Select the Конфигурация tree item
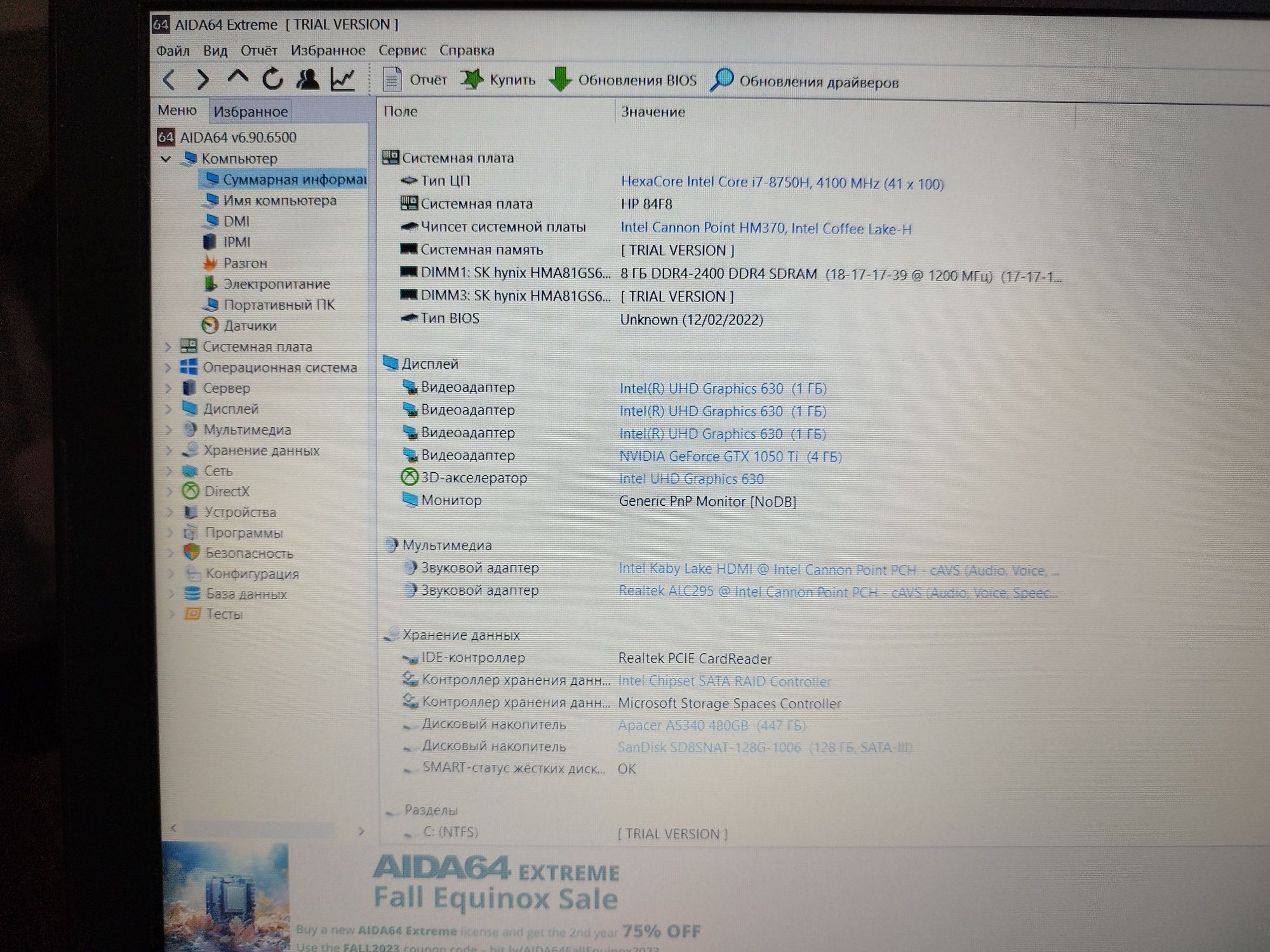This screenshot has width=1270, height=952. coord(241,574)
